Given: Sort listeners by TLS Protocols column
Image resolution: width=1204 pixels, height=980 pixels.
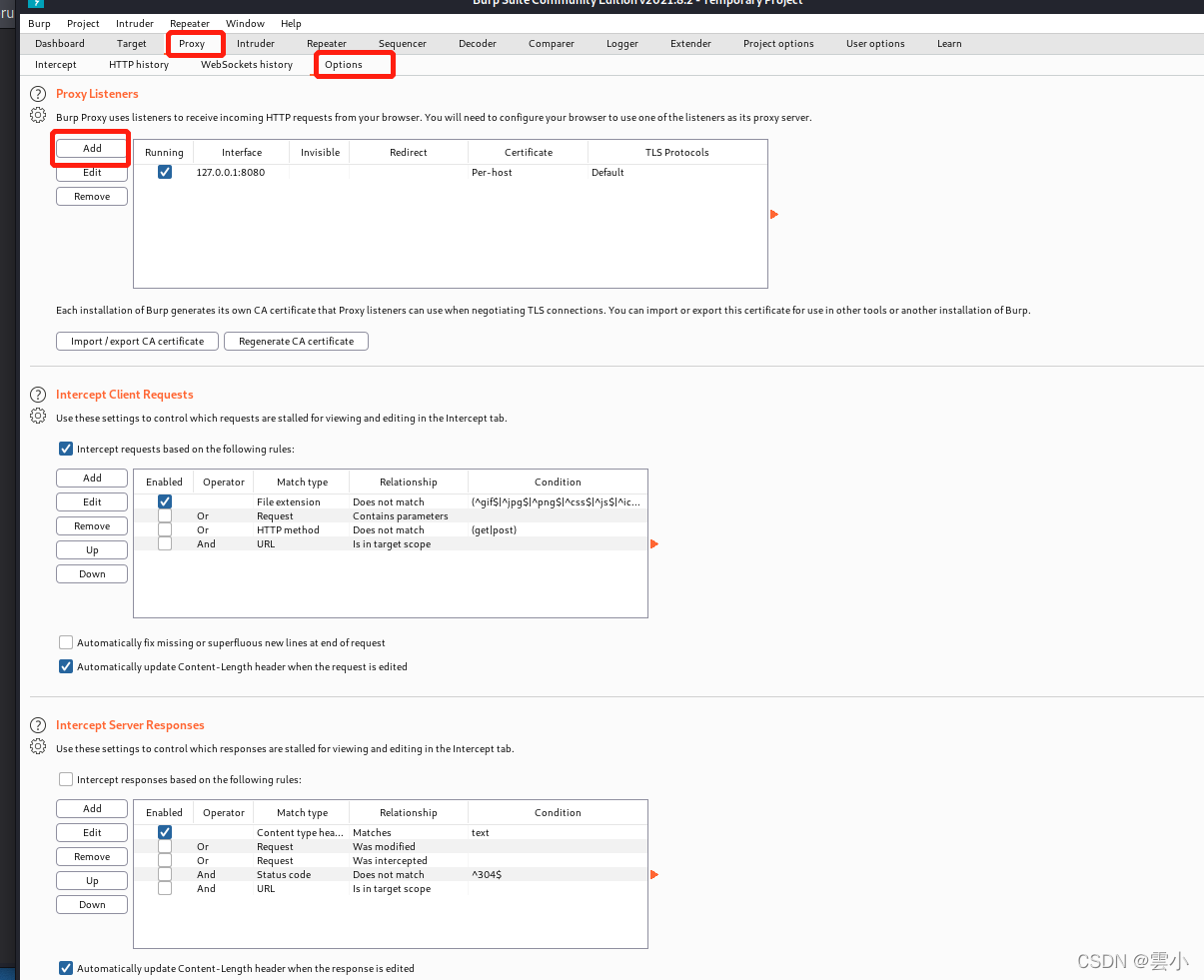Looking at the screenshot, I should [677, 152].
